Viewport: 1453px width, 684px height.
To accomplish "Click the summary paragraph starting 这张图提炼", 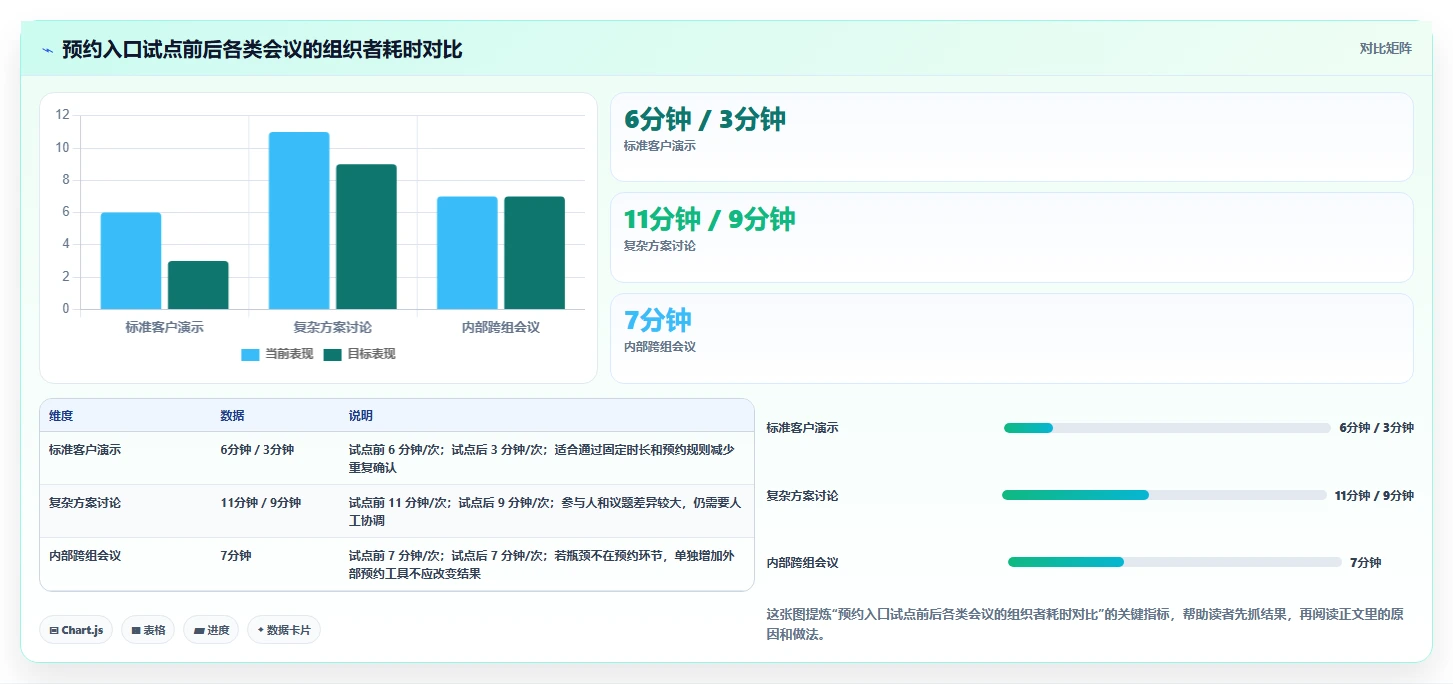I will click(1085, 624).
